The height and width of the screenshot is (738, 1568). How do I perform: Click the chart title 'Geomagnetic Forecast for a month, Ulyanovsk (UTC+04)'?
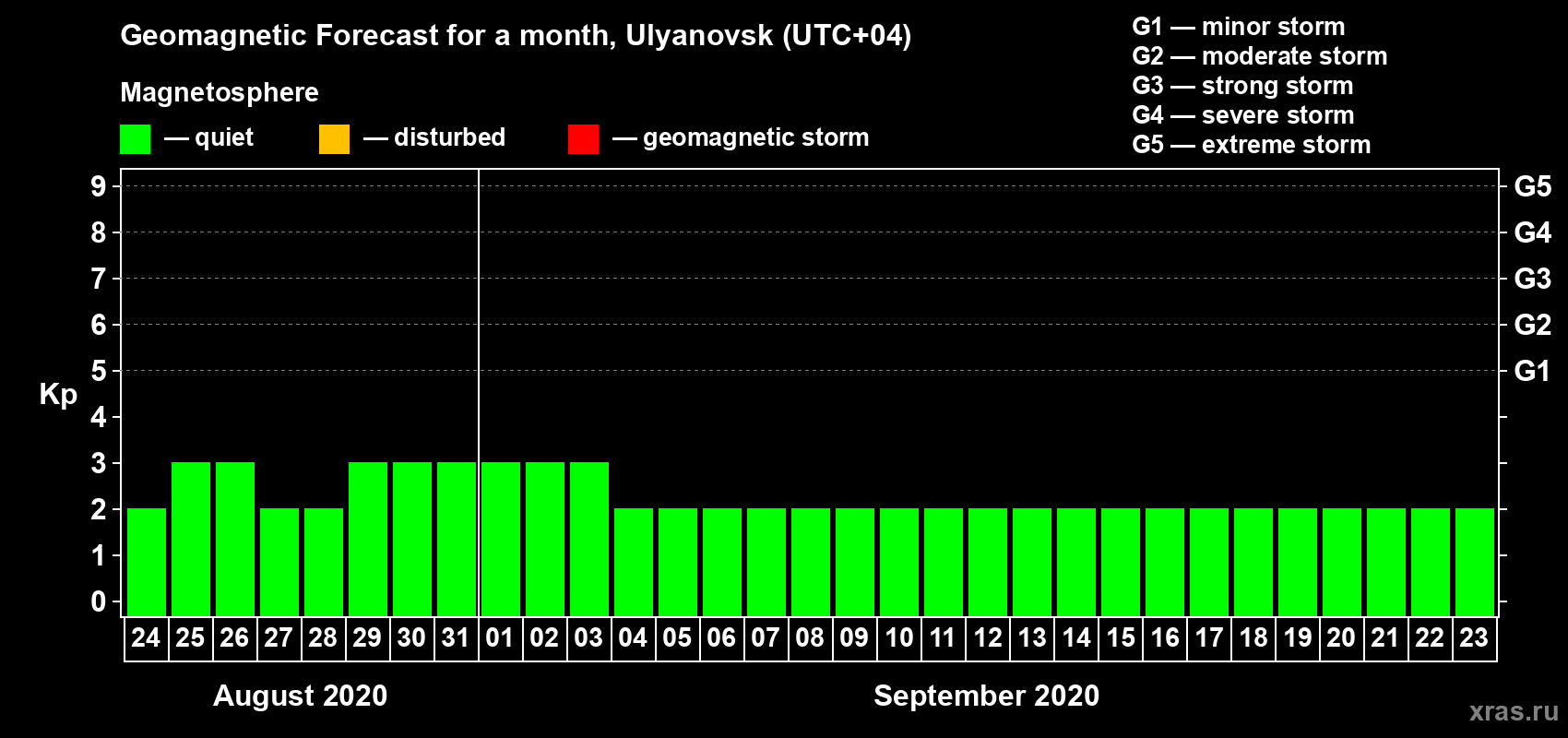coord(516,36)
